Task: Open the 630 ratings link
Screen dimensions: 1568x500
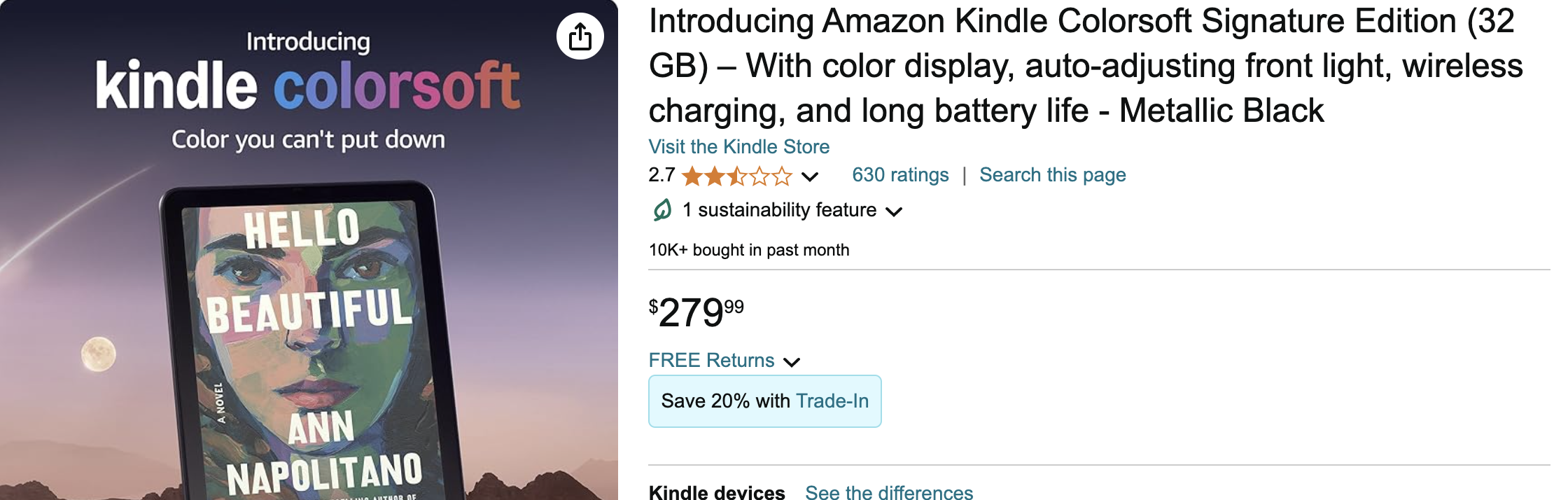Action: [x=900, y=175]
